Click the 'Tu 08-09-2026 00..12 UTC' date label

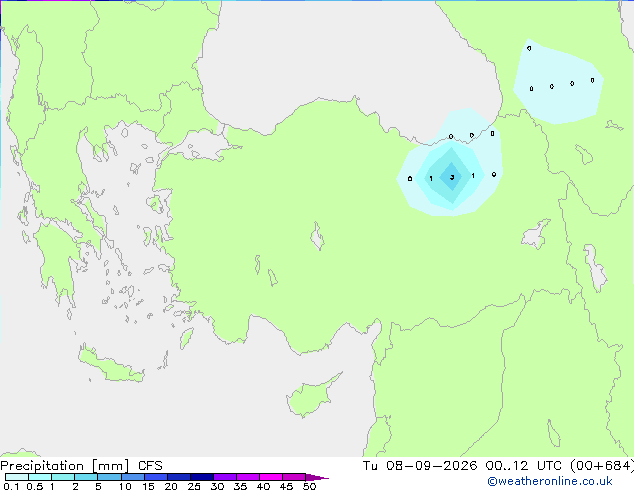[462, 466]
